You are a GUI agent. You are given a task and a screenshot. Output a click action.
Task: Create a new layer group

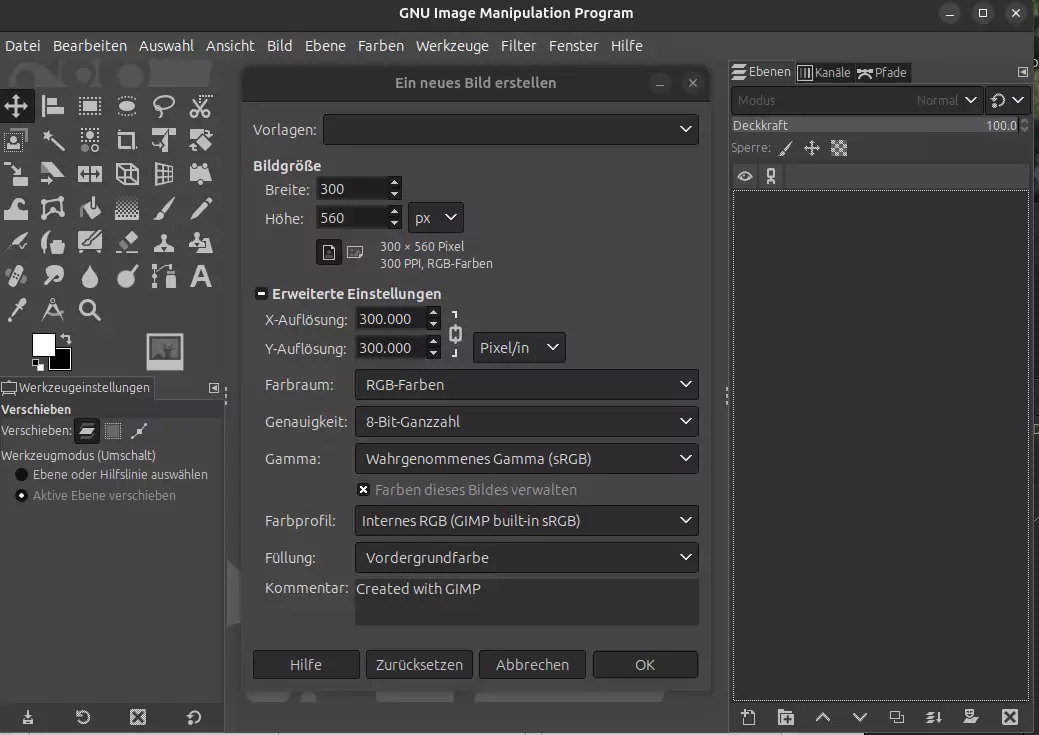(x=786, y=716)
